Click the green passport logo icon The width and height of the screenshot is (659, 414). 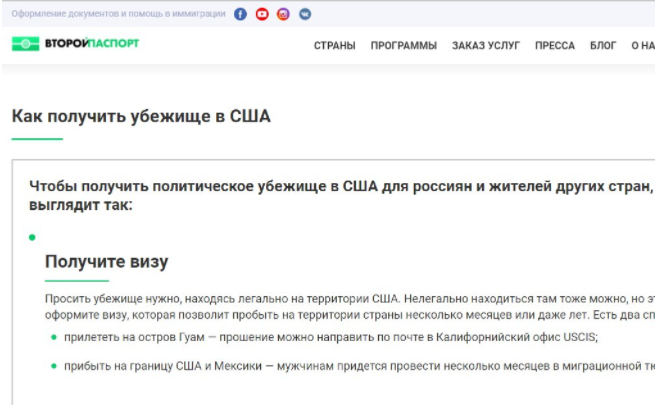(25, 44)
